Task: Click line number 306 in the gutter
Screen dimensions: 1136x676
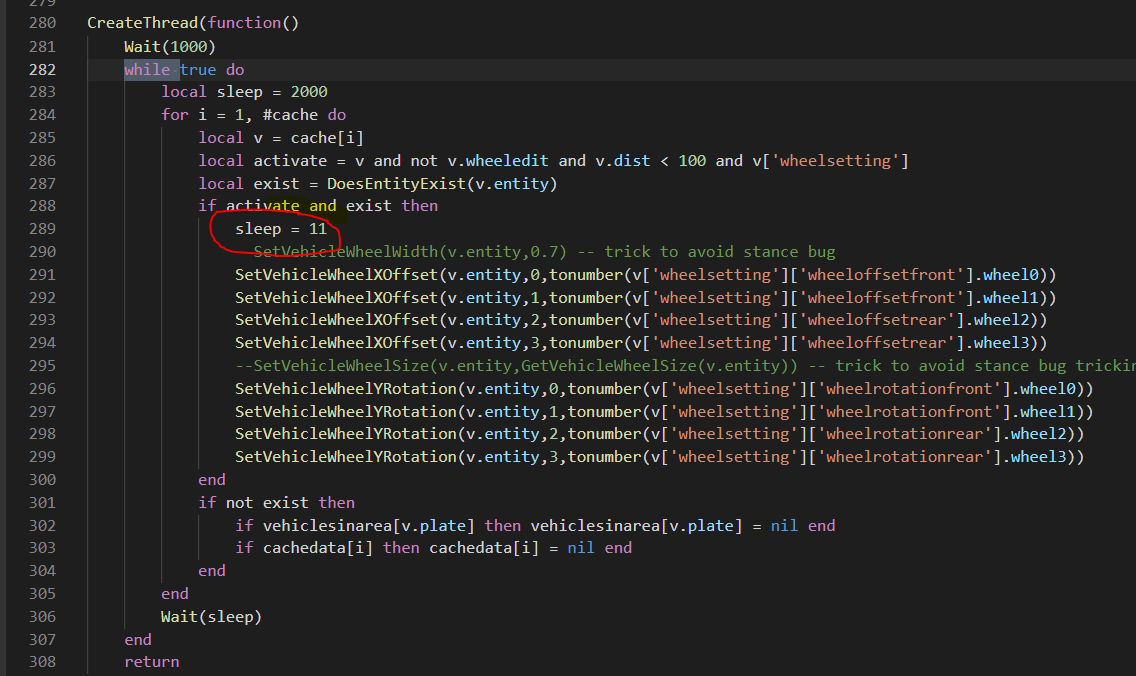Action: [x=42, y=616]
